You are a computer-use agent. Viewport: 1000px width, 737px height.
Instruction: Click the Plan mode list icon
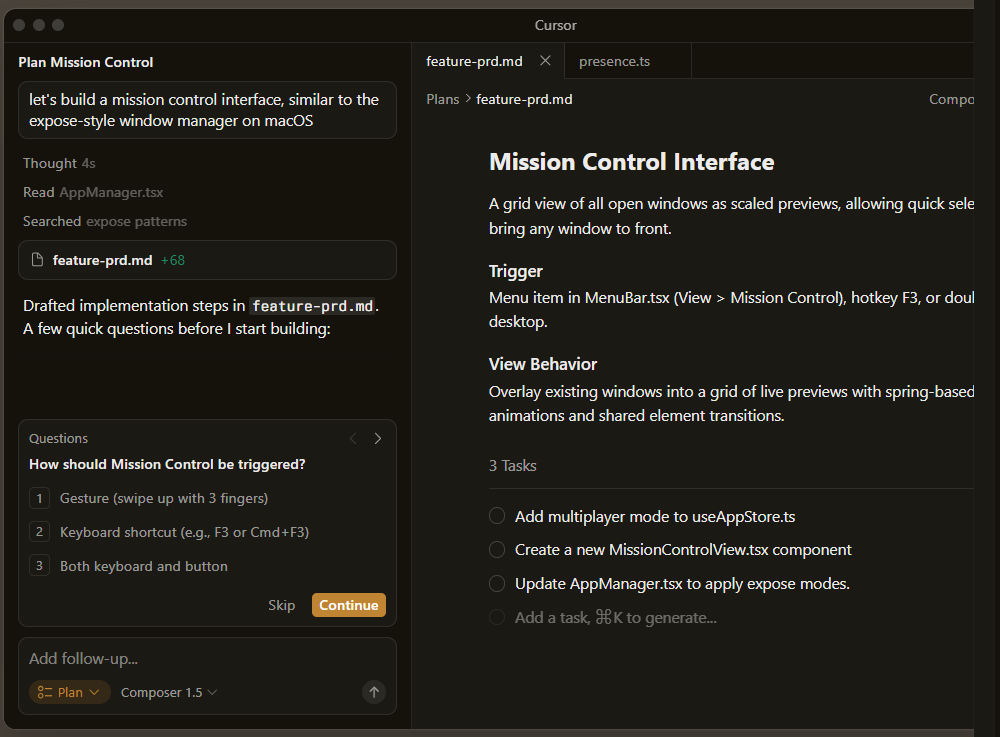click(x=44, y=692)
